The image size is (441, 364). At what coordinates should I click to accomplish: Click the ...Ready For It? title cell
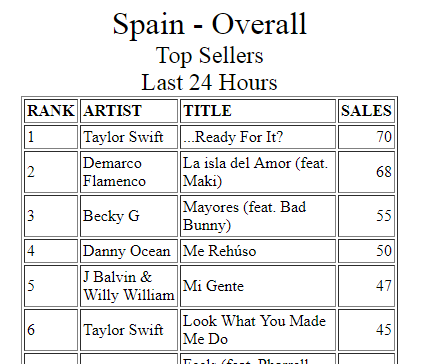[x=258, y=137]
